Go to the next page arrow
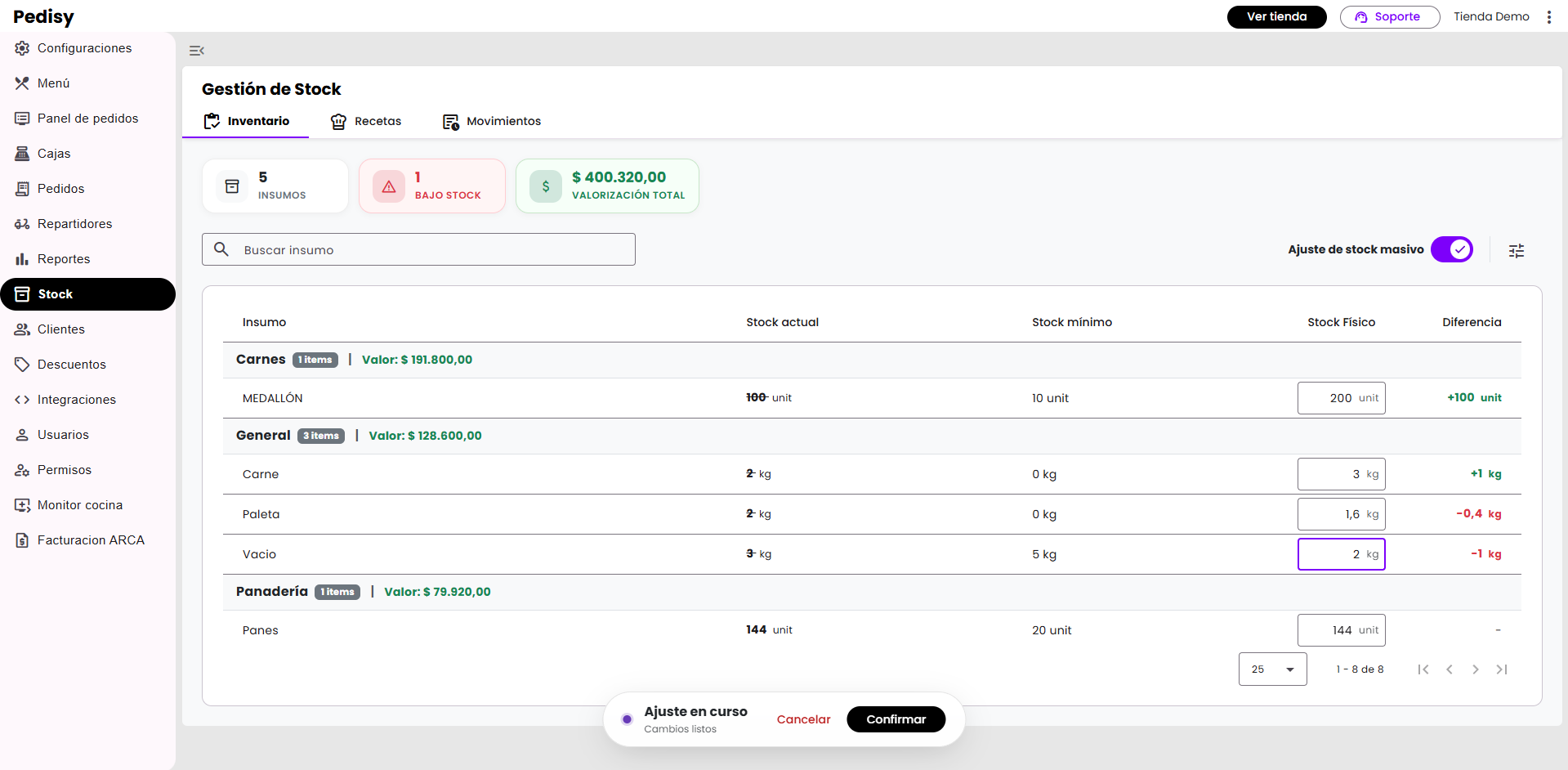The image size is (1568, 770). pos(1475,669)
